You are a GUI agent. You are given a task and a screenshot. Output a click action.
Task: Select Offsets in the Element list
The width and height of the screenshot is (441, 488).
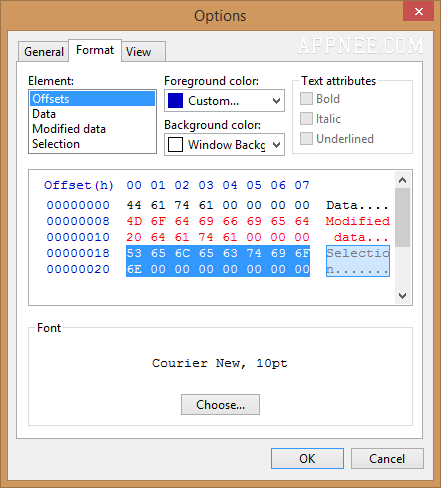coord(92,99)
